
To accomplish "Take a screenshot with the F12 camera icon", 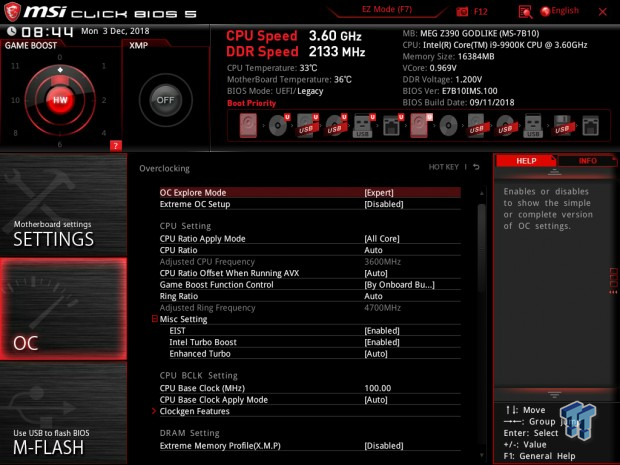I will click(x=462, y=12).
